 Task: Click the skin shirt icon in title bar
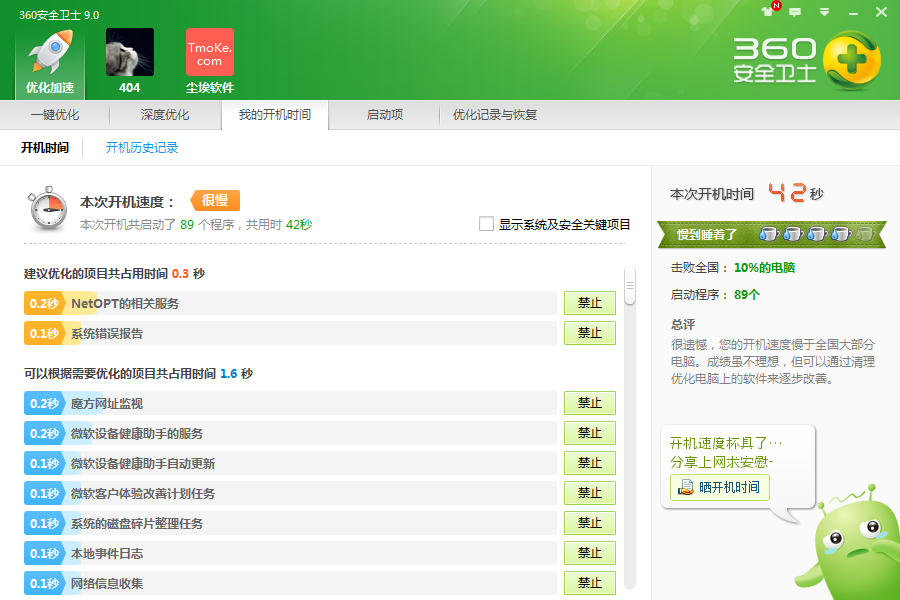[x=769, y=12]
